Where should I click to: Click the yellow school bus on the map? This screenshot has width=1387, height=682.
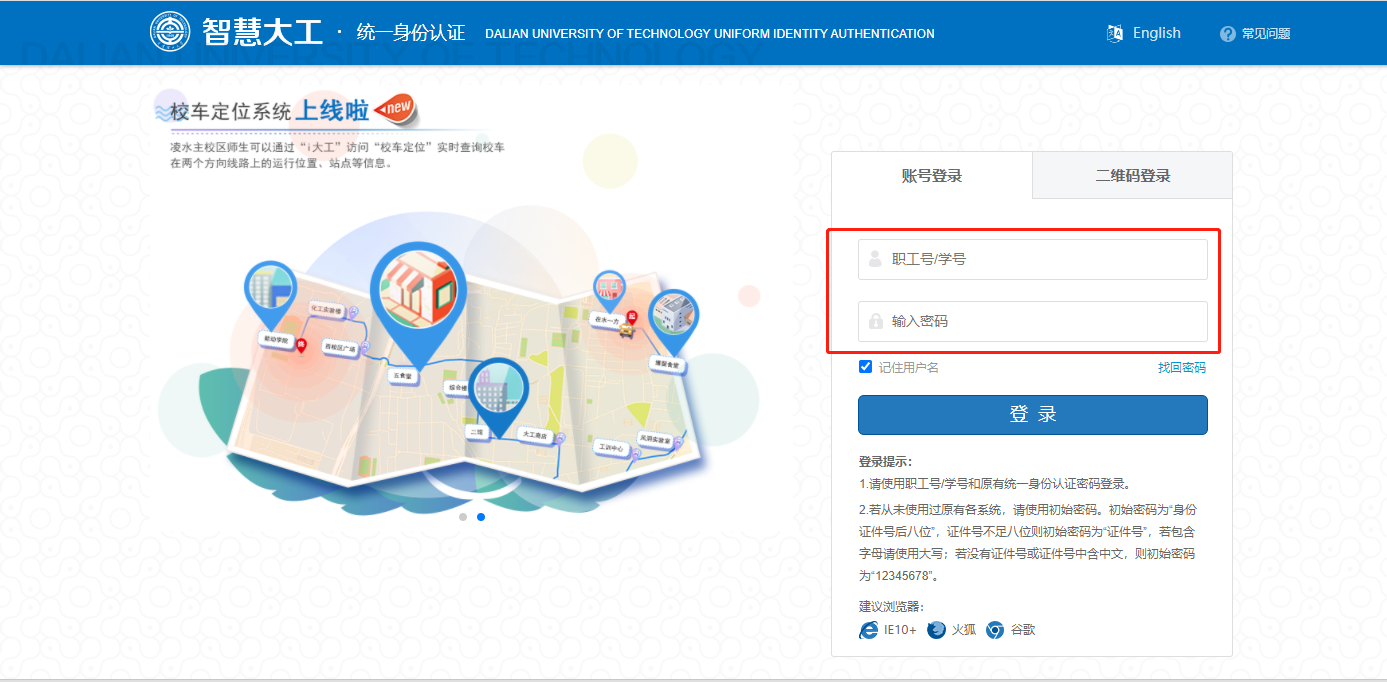click(626, 329)
